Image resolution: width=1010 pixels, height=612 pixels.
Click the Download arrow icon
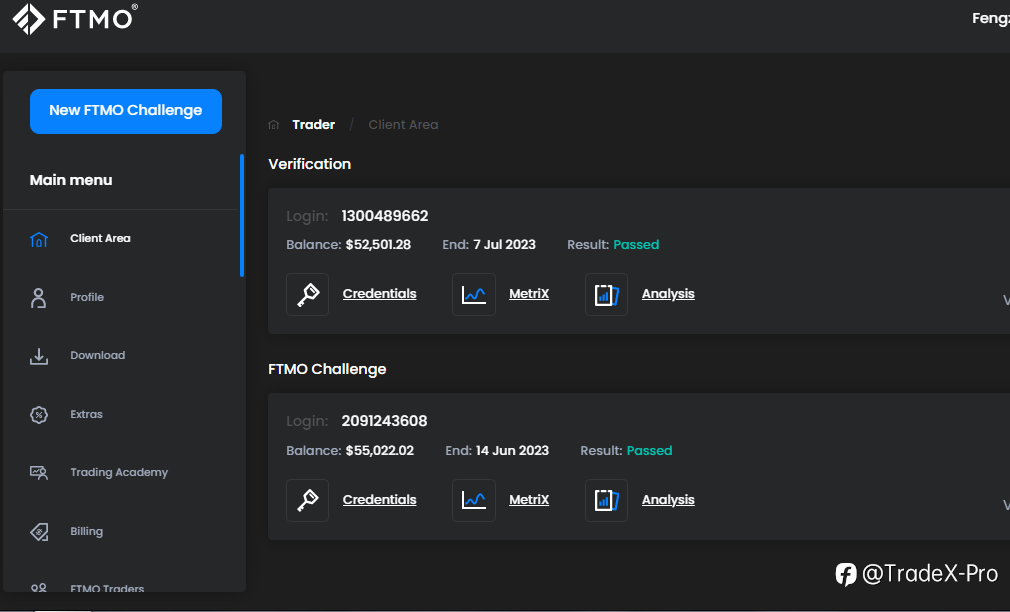tap(39, 356)
